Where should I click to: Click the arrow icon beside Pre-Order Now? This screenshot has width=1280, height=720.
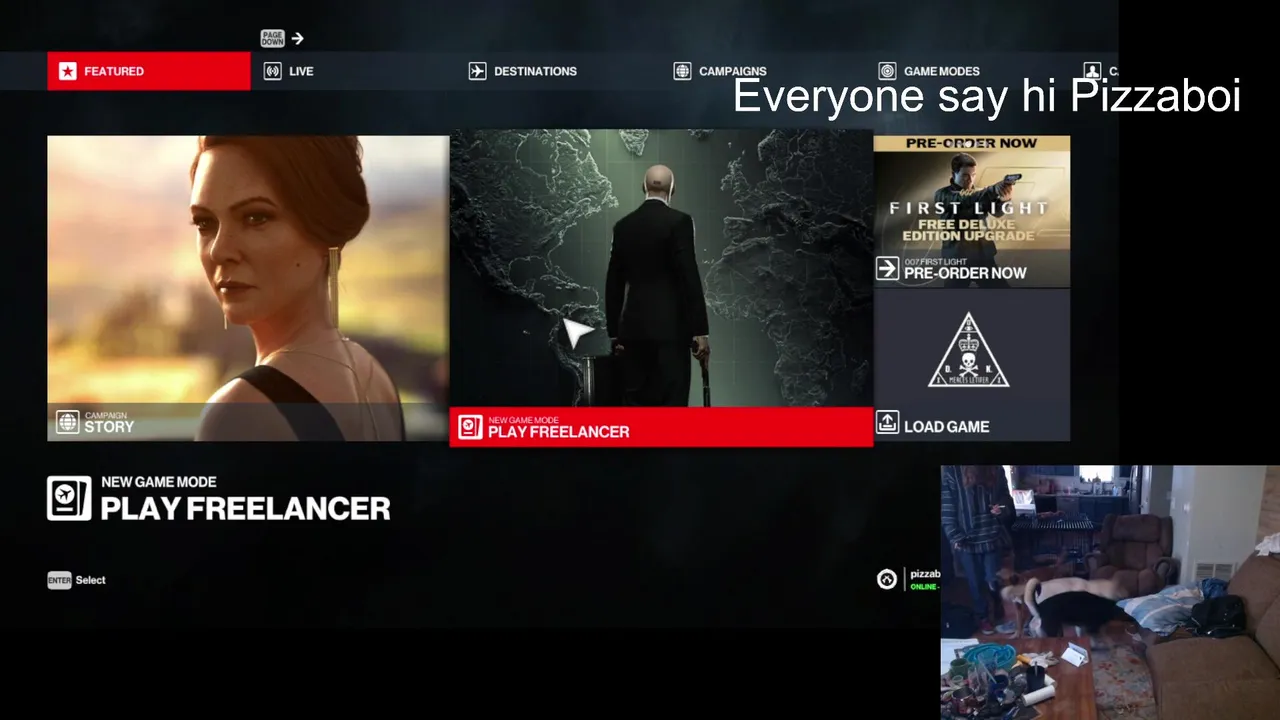click(887, 268)
